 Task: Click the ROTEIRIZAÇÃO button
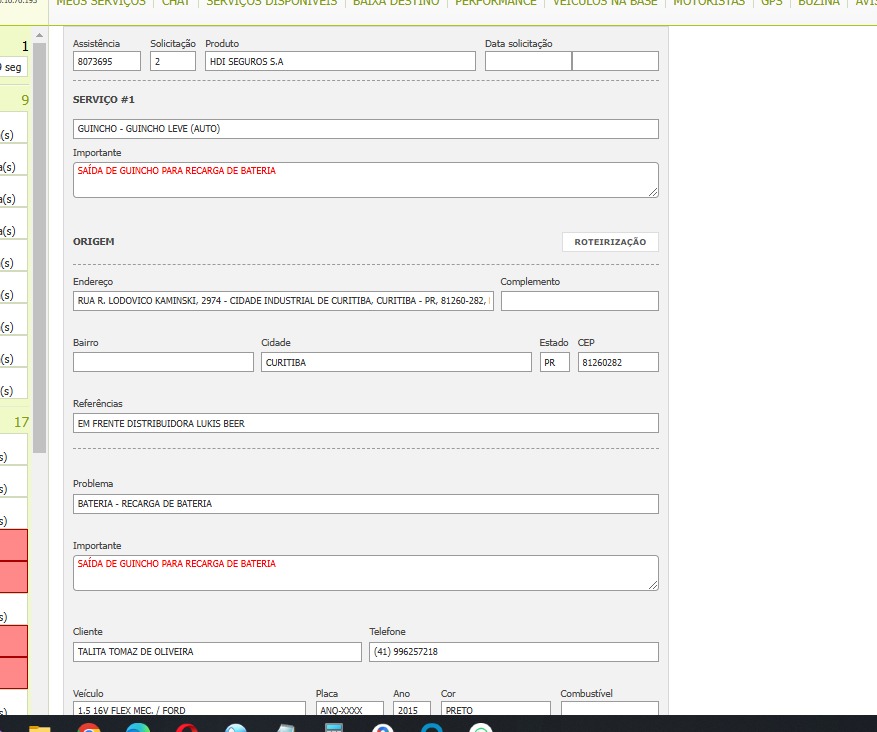(610, 242)
